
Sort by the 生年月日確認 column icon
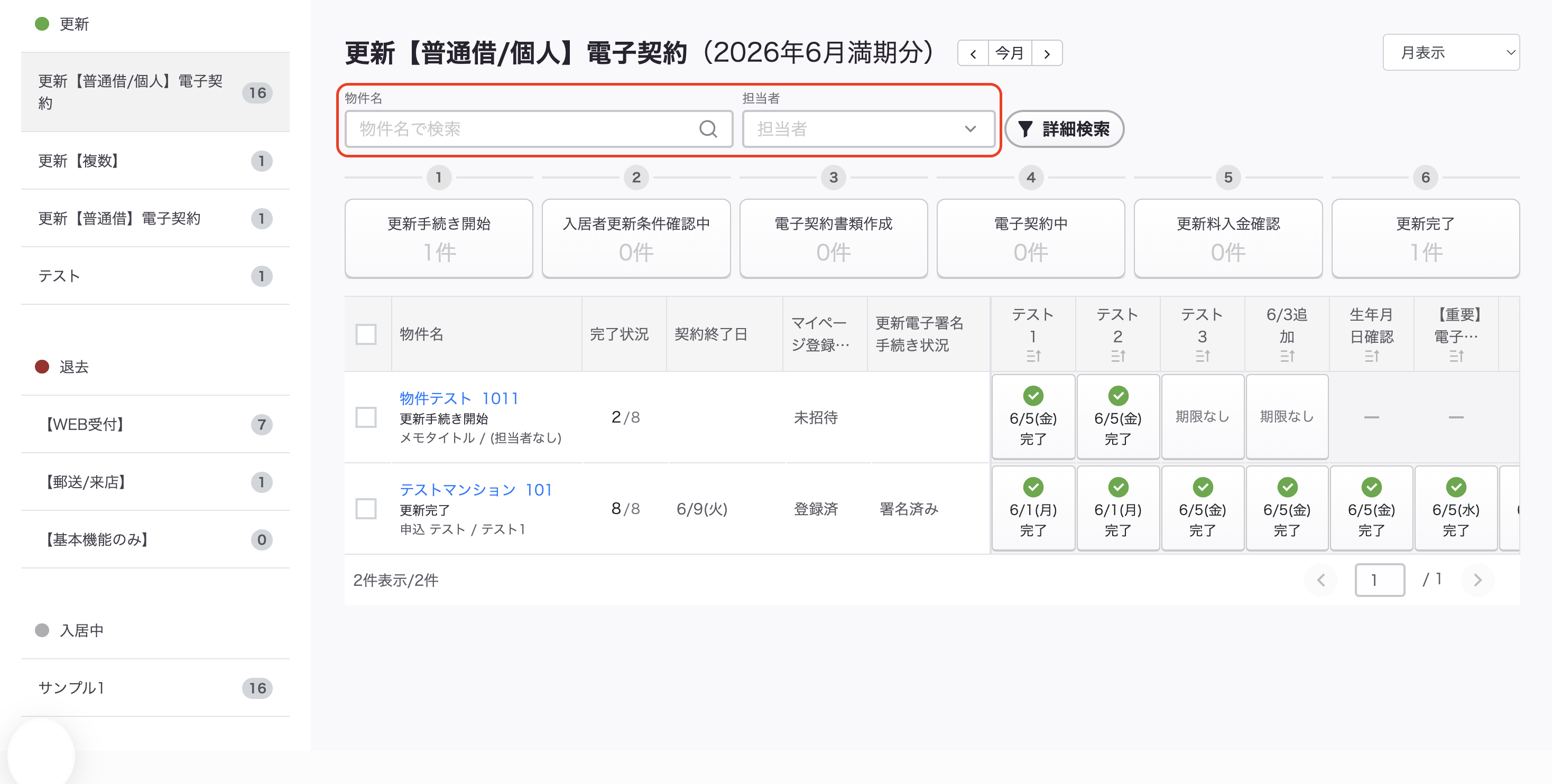(x=1371, y=357)
